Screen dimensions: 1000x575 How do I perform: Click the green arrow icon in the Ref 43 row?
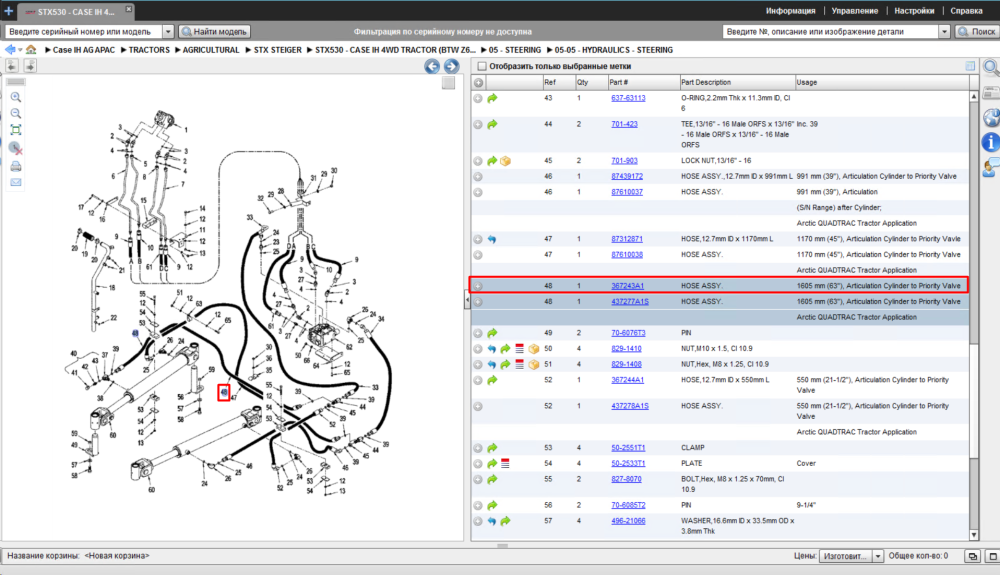click(492, 98)
